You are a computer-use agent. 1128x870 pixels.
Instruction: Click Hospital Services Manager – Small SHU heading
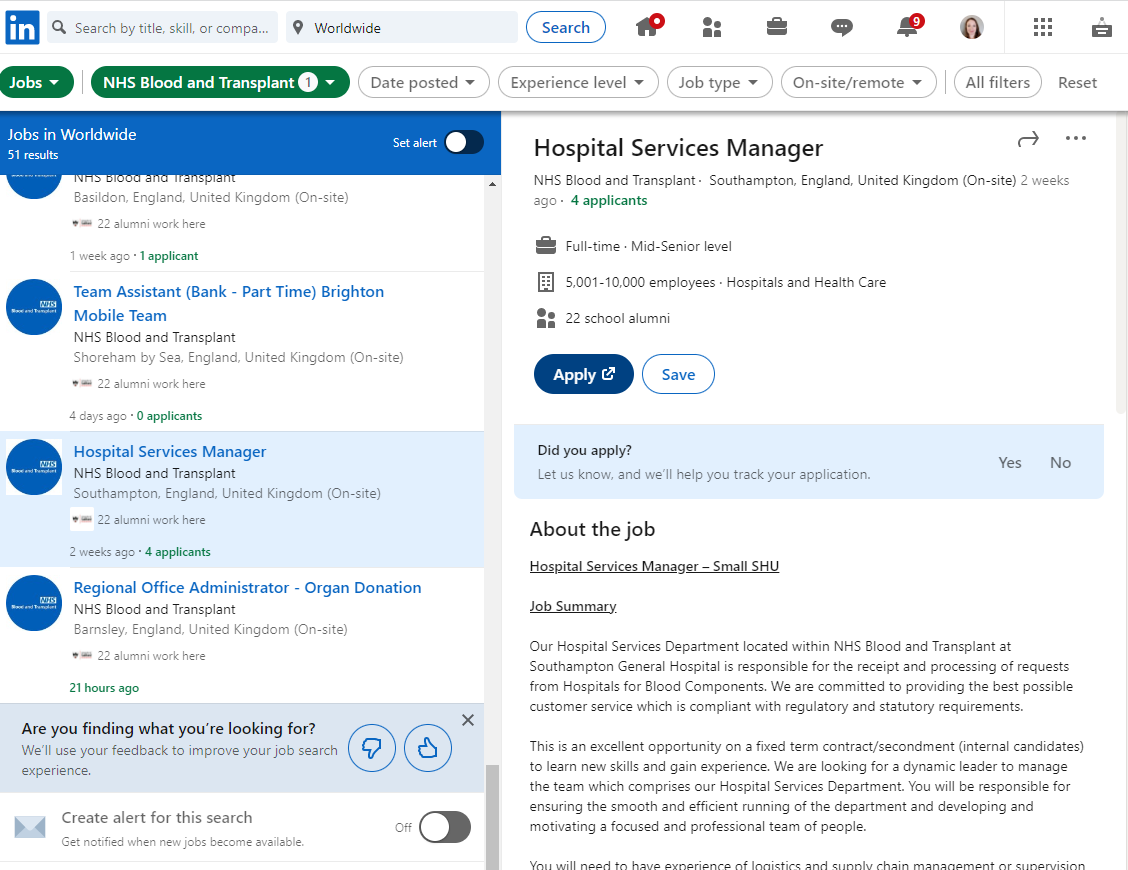click(654, 566)
